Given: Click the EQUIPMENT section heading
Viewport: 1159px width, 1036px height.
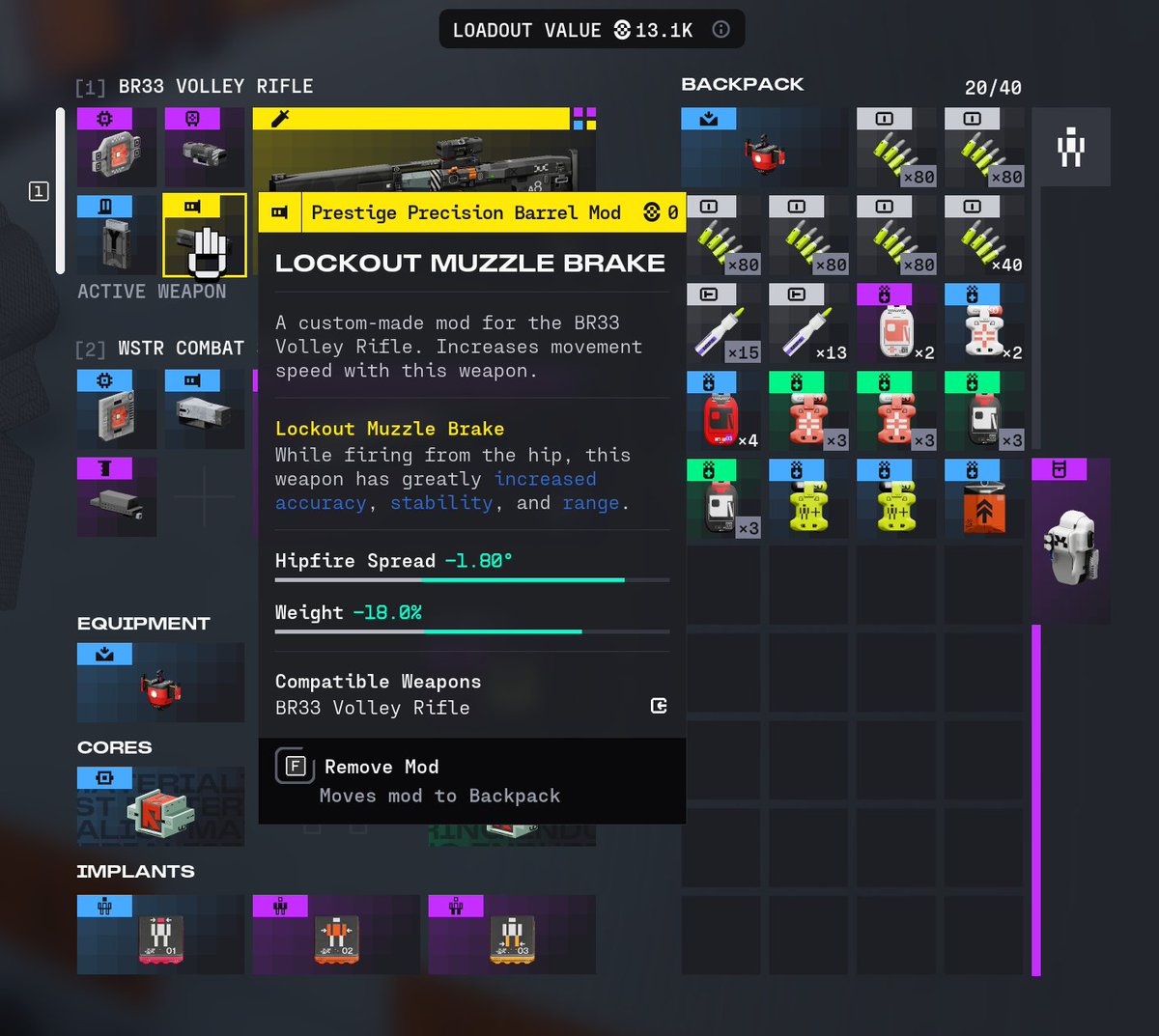Looking at the screenshot, I should pos(143,624).
